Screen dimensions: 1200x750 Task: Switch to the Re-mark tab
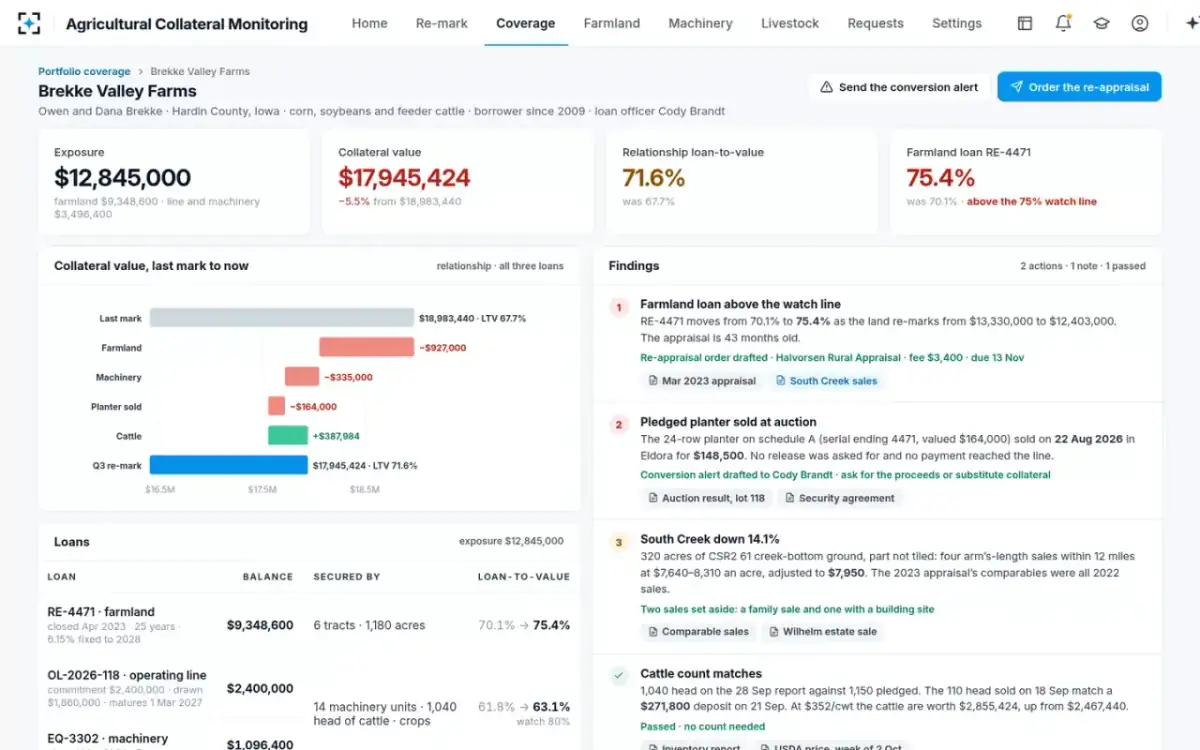pos(442,23)
